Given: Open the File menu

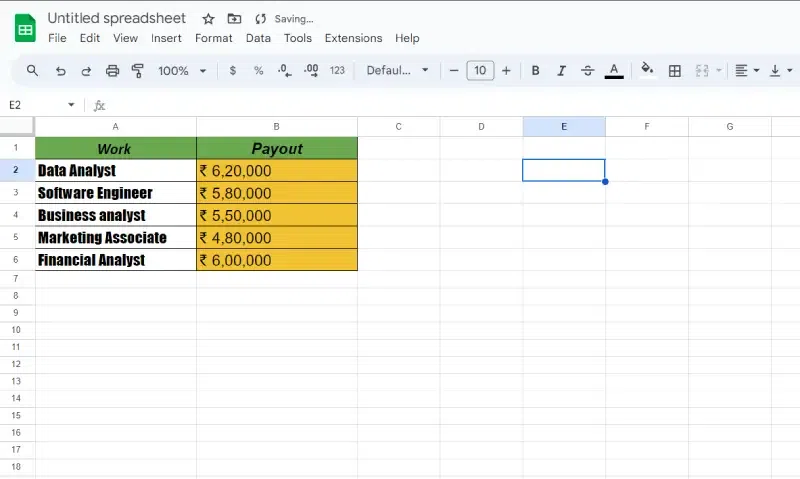Looking at the screenshot, I should pyautogui.click(x=57, y=38).
